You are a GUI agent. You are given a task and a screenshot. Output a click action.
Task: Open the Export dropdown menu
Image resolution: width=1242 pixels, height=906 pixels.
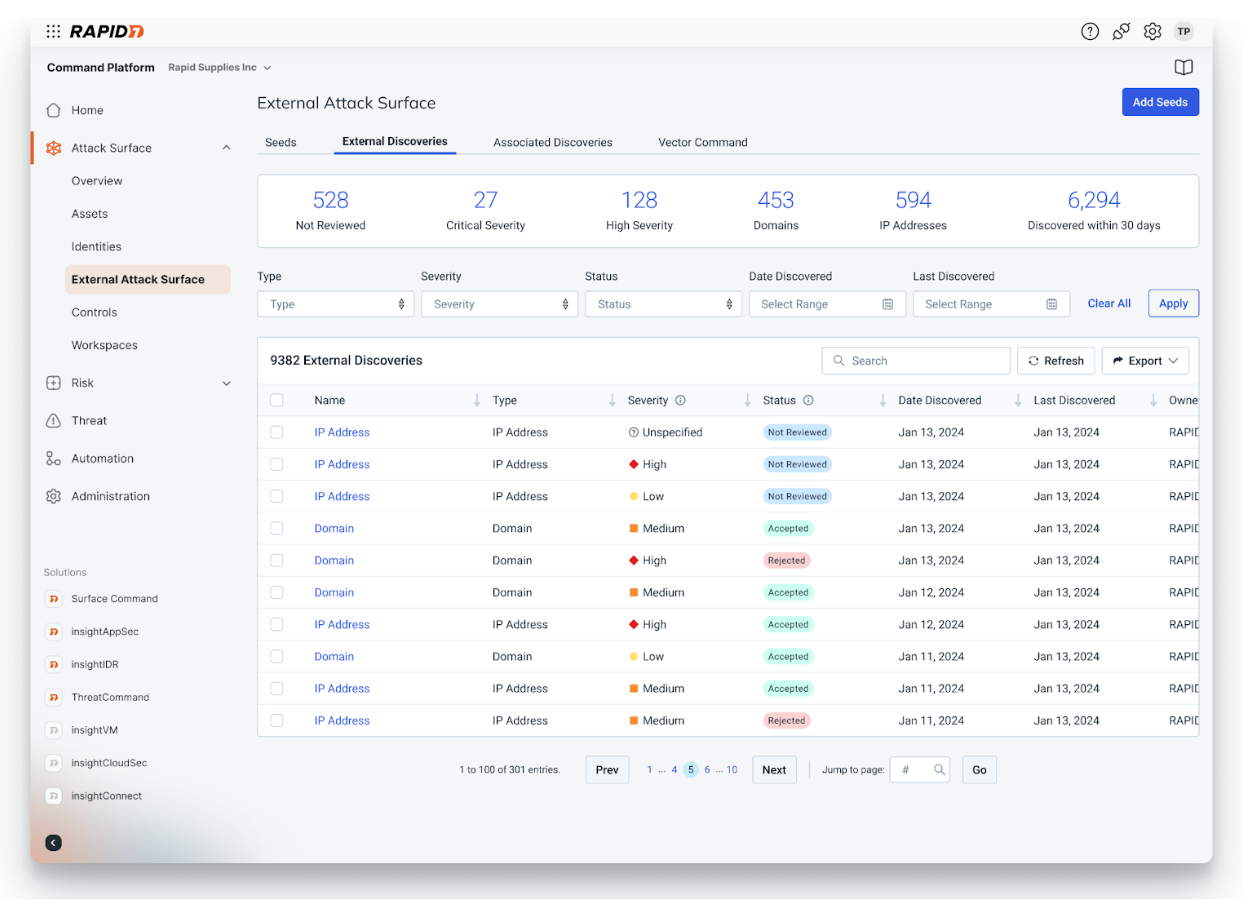(1145, 360)
